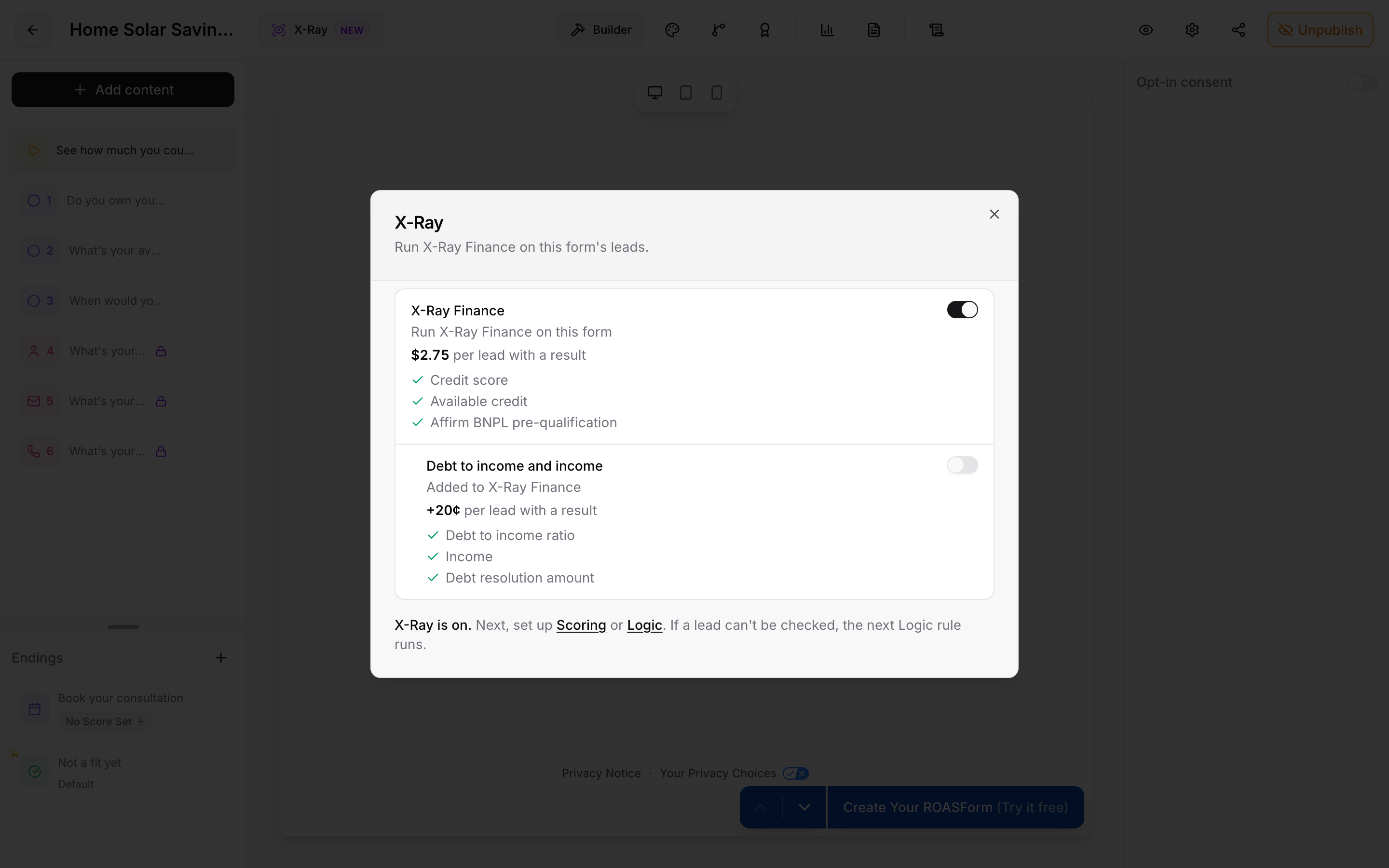This screenshot has height=868, width=1389.
Task: Open the analytics bar chart icon
Action: [827, 30]
